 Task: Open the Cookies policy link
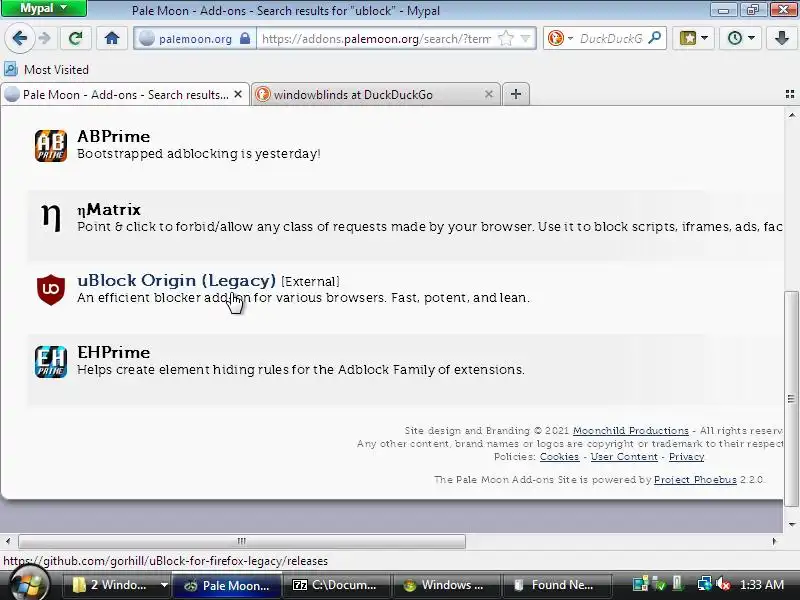559,457
